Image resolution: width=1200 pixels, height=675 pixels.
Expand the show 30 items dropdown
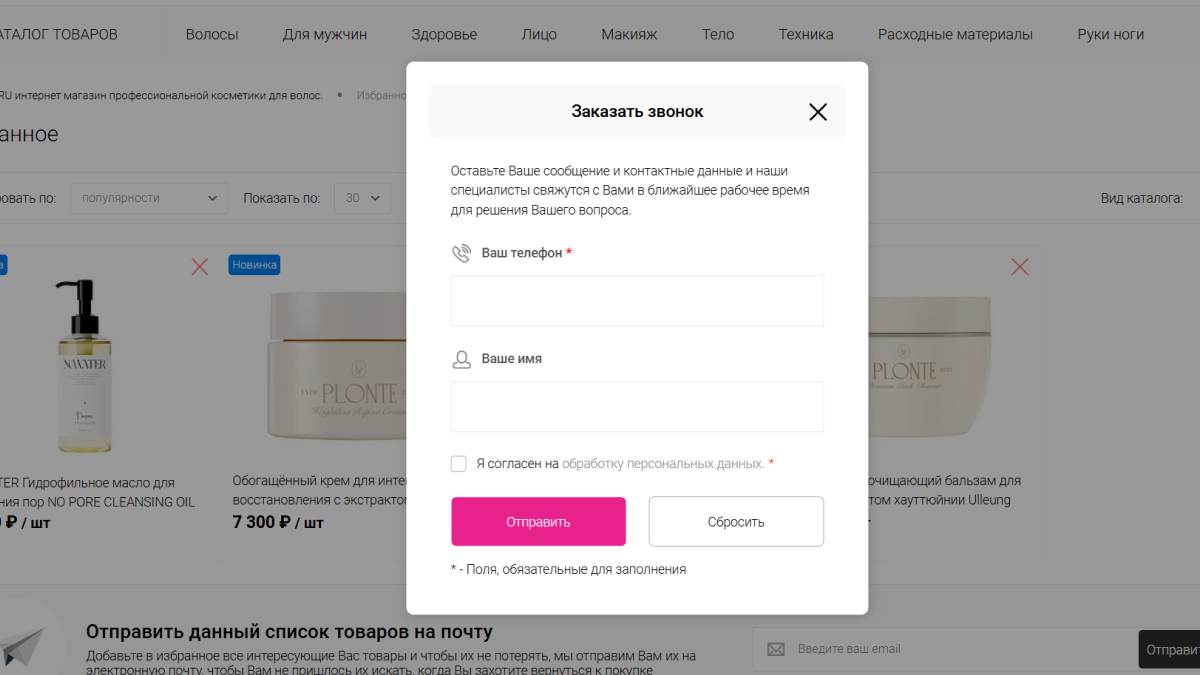[x=362, y=198]
